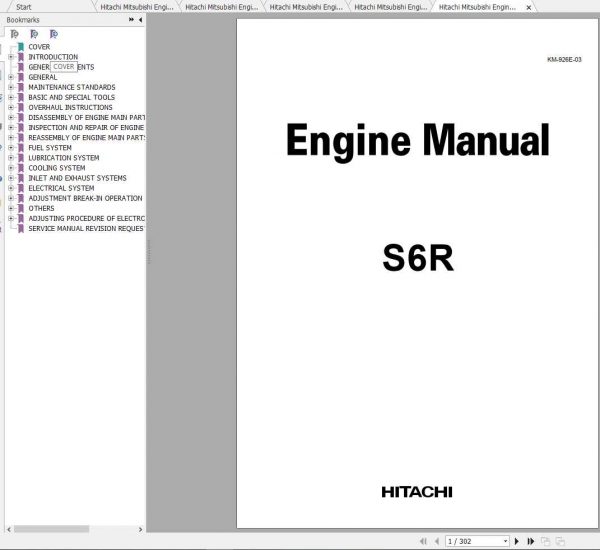Click the 'S6R' model text on the page
Viewport: 600px width, 550px height.
point(418,258)
